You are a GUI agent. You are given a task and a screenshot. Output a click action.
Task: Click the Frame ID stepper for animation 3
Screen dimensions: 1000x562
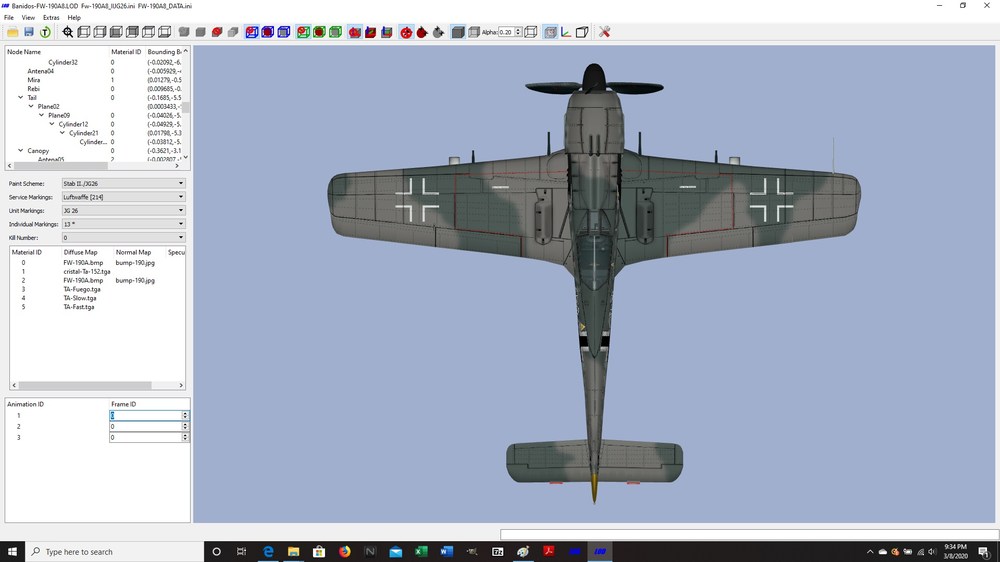click(185, 437)
